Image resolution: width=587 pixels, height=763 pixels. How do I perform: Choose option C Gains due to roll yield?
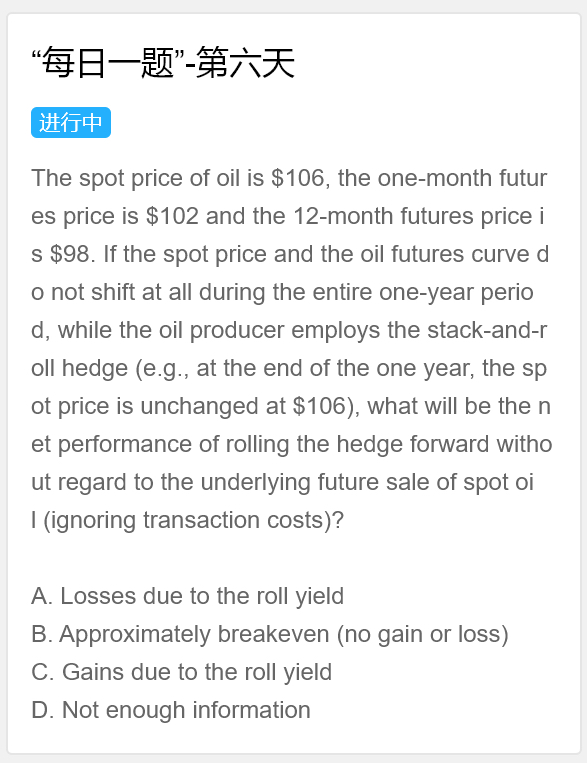click(182, 672)
